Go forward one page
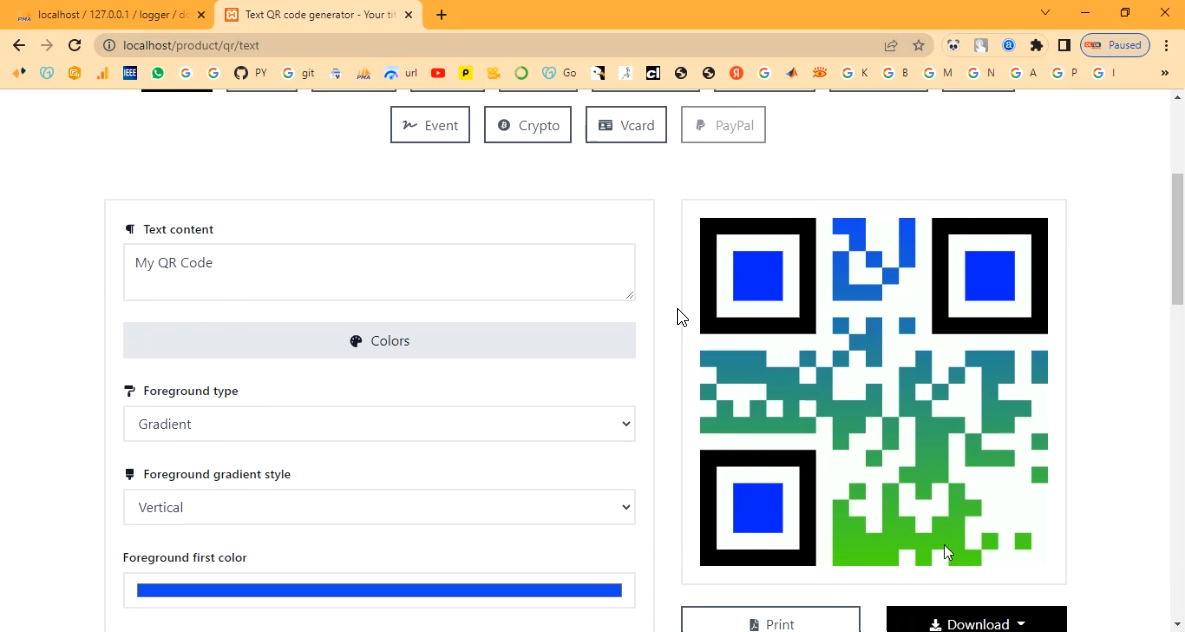The image size is (1185, 632). pyautogui.click(x=47, y=45)
